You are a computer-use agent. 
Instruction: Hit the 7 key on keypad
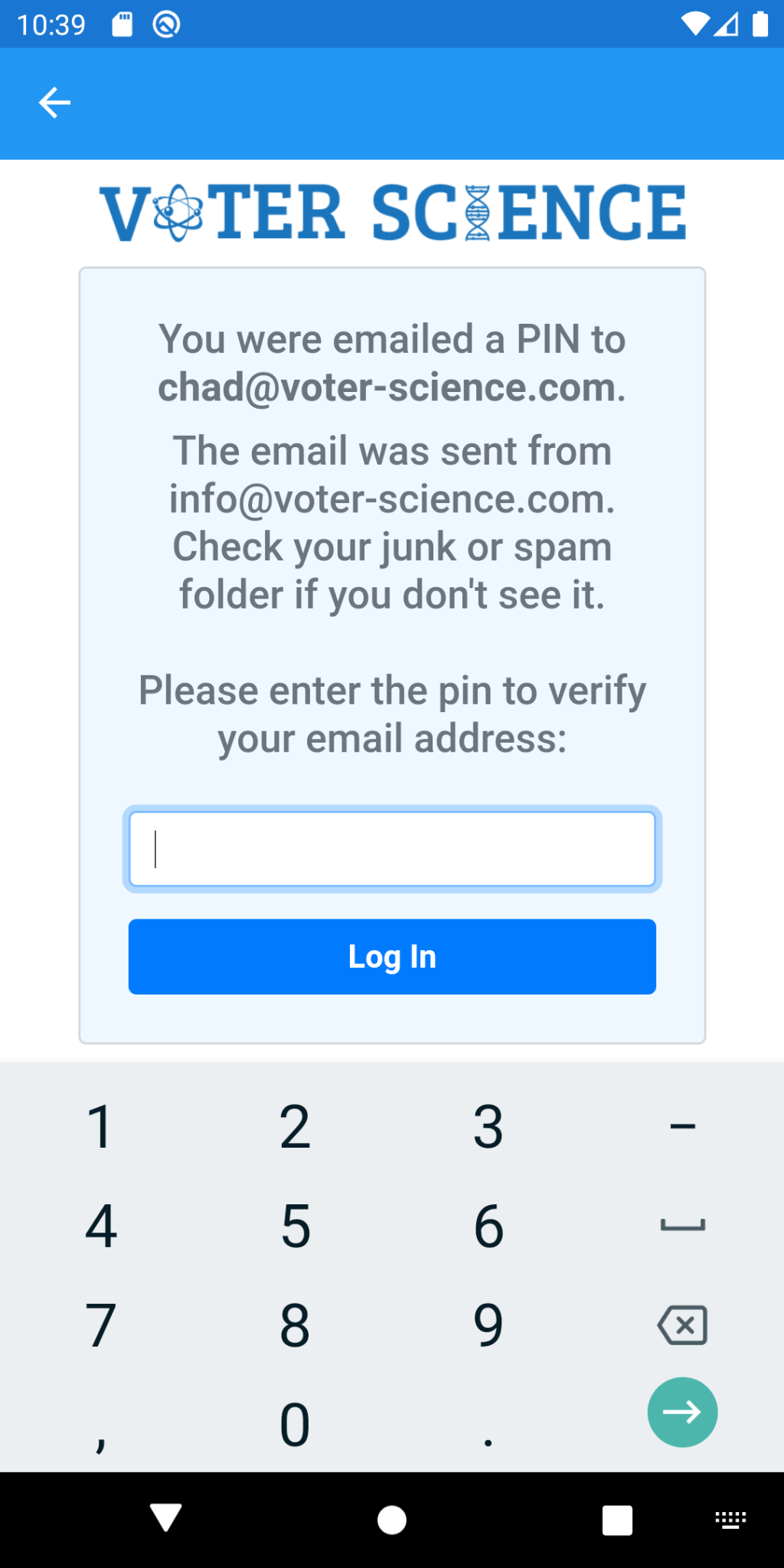click(100, 1325)
